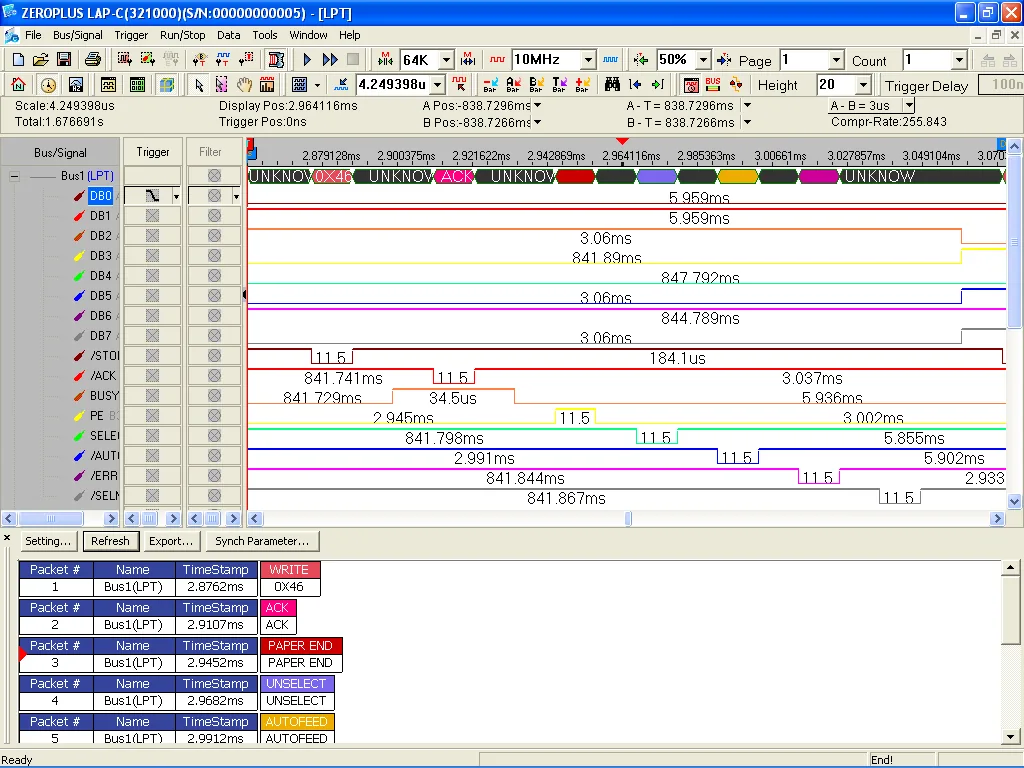Click the binoculars Find icon

[612, 85]
